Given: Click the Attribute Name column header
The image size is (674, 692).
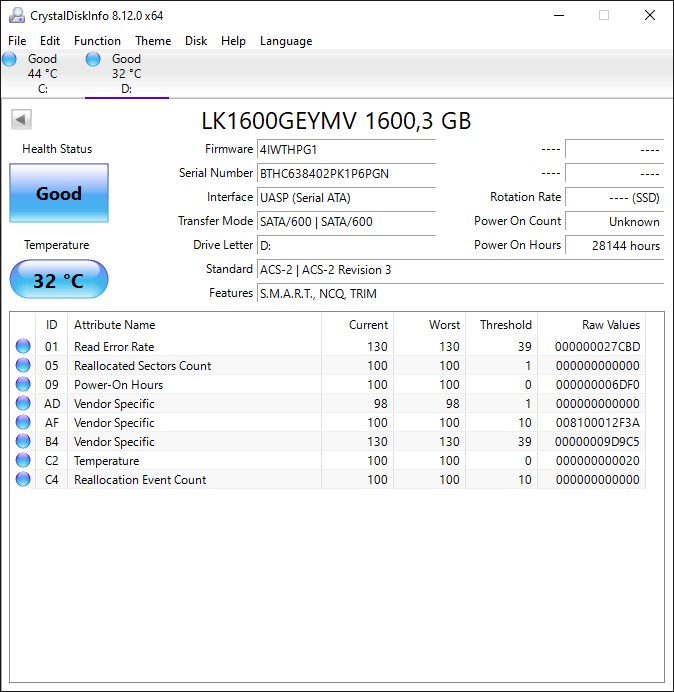Looking at the screenshot, I should 194,325.
